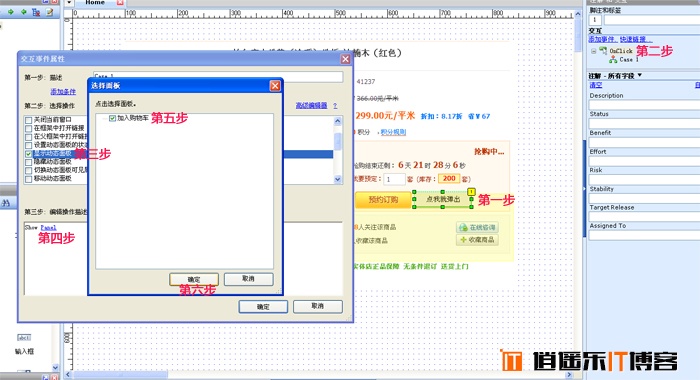Close the 选择面板 dialog
The image size is (700, 380).
point(275,85)
